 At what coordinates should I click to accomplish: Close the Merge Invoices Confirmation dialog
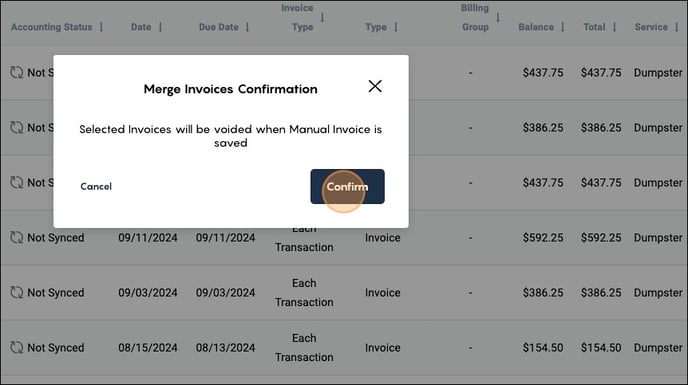click(x=375, y=86)
